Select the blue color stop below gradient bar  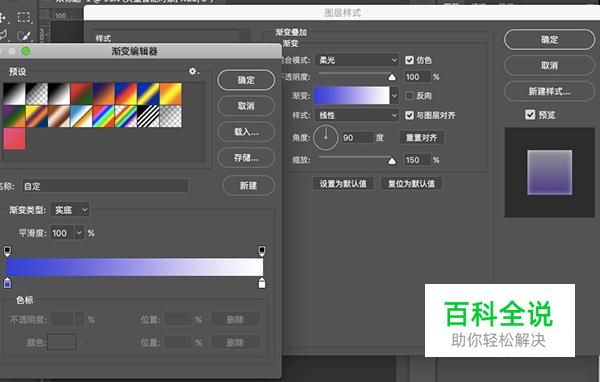point(7,283)
